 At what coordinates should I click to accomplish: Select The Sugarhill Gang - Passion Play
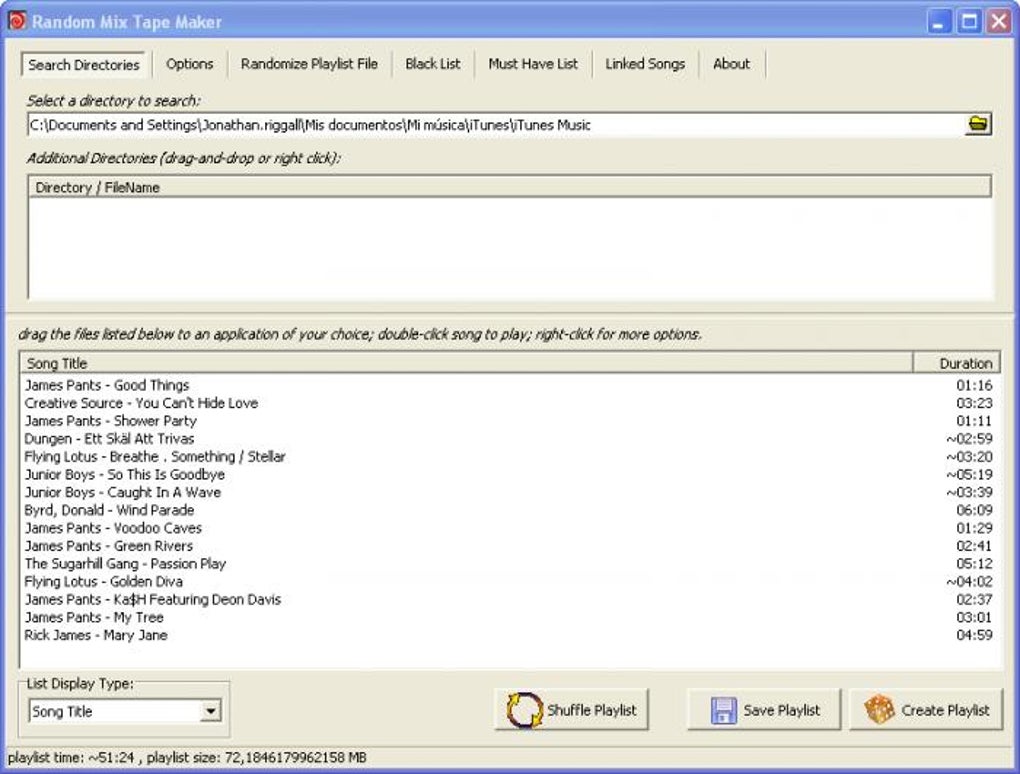[x=509, y=564]
